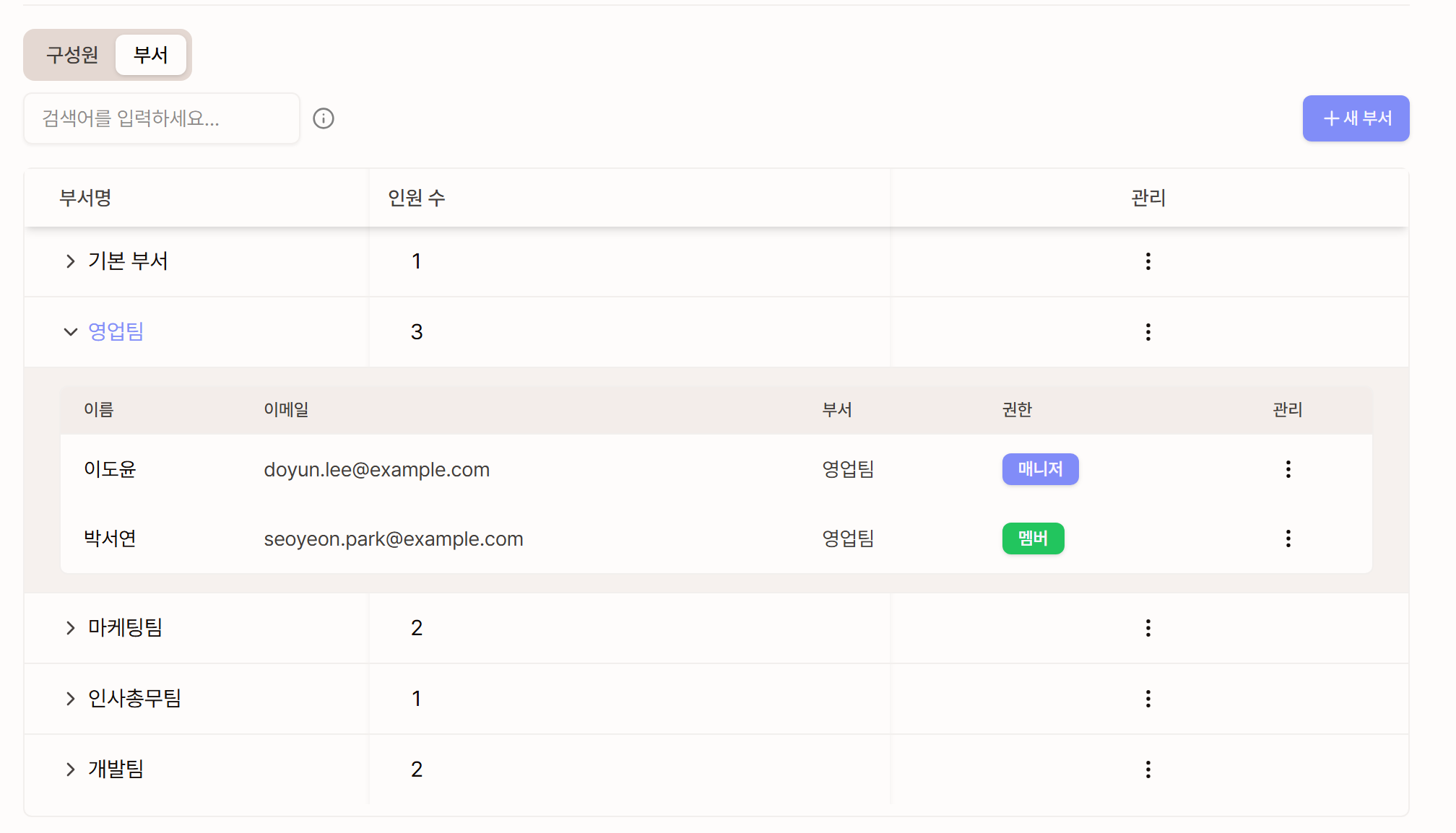Click the 이름 column header in member table
This screenshot has width=1456, height=833.
(x=99, y=410)
